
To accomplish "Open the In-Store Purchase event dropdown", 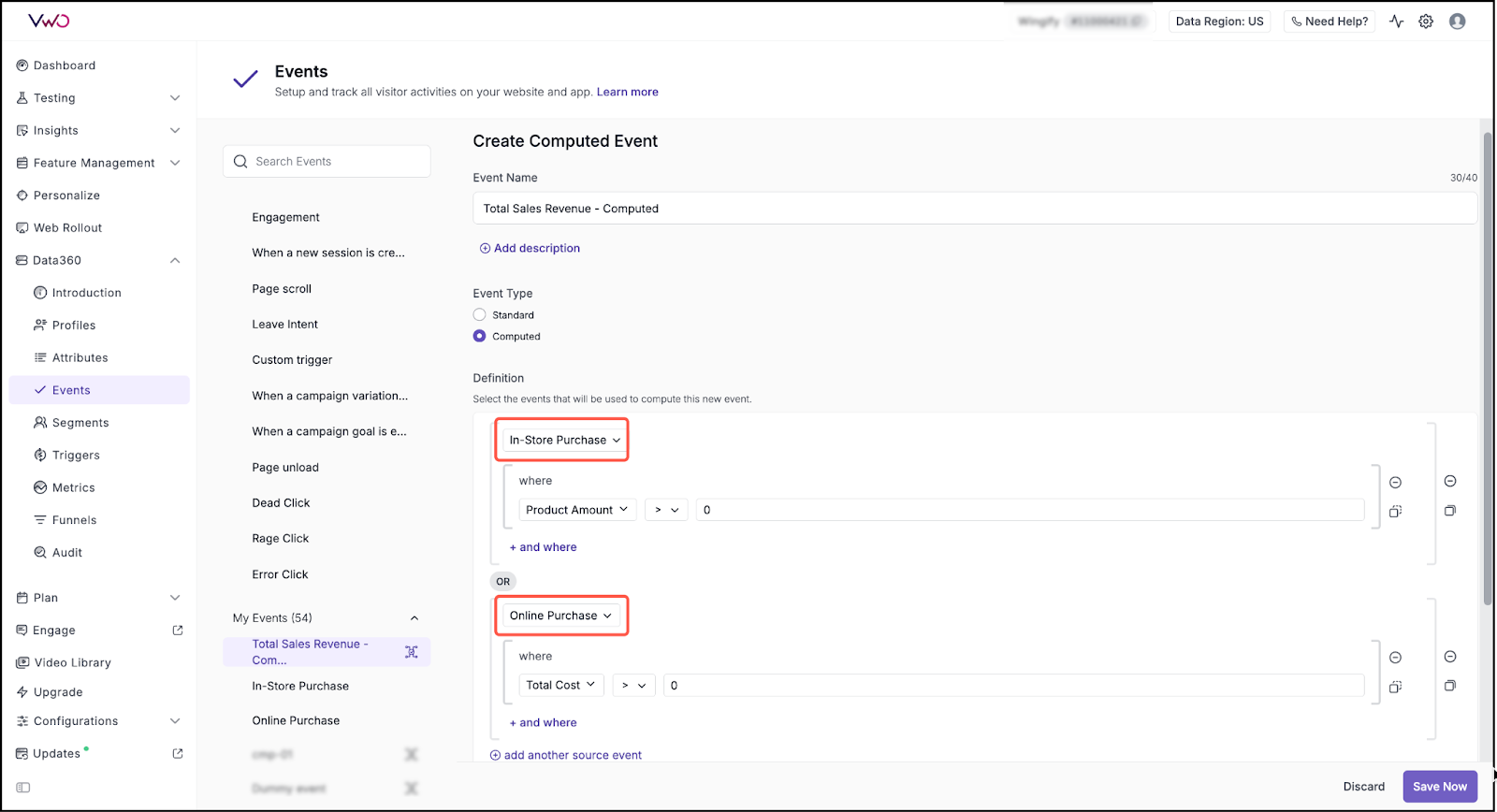I will [564, 440].
